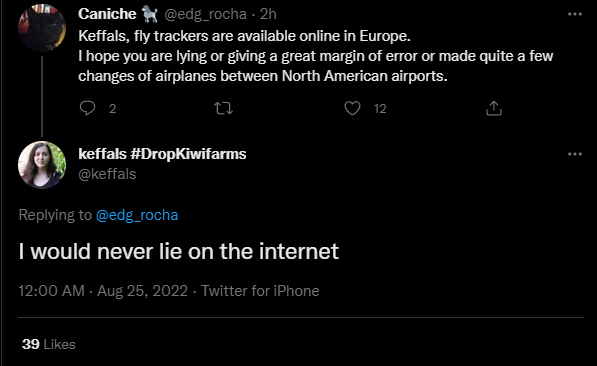Like Caniche's tweet with the heart icon

(352, 108)
